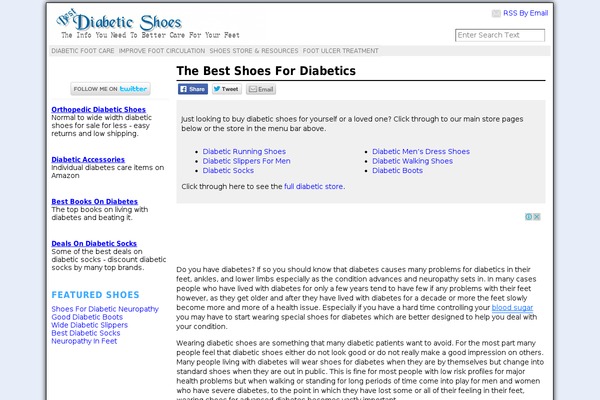Open the Deals On Diabetic Socks link

(x=94, y=243)
